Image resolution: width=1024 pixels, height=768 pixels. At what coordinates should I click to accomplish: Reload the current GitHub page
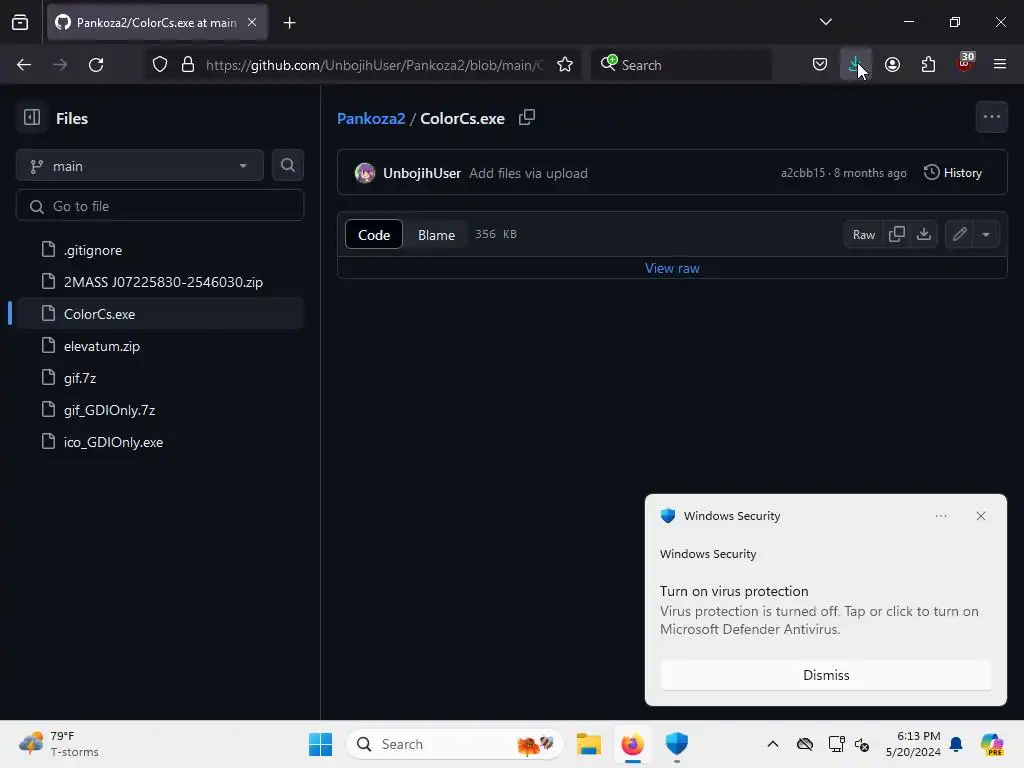pyautogui.click(x=96, y=65)
